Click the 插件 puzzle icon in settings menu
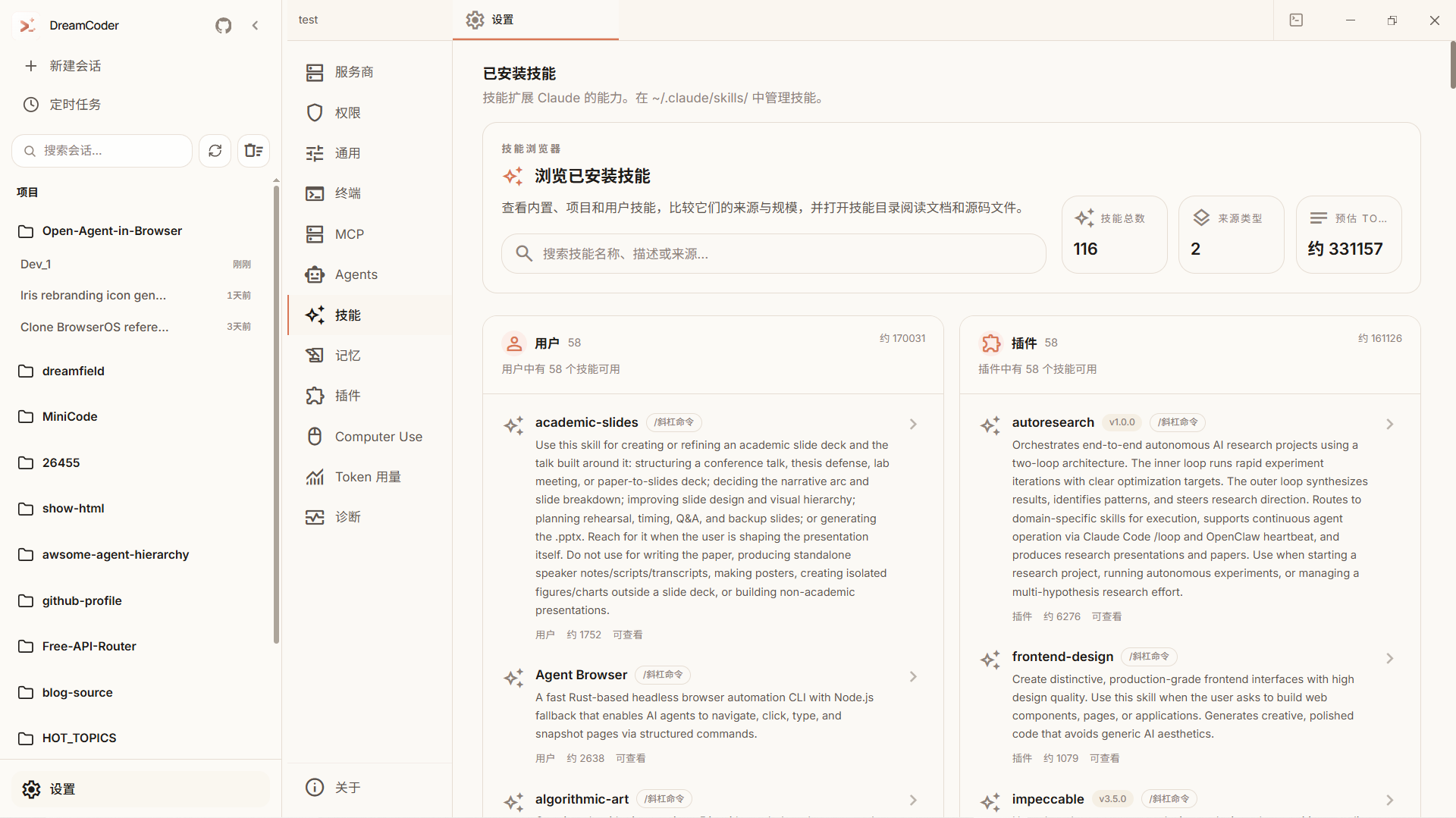 point(315,396)
